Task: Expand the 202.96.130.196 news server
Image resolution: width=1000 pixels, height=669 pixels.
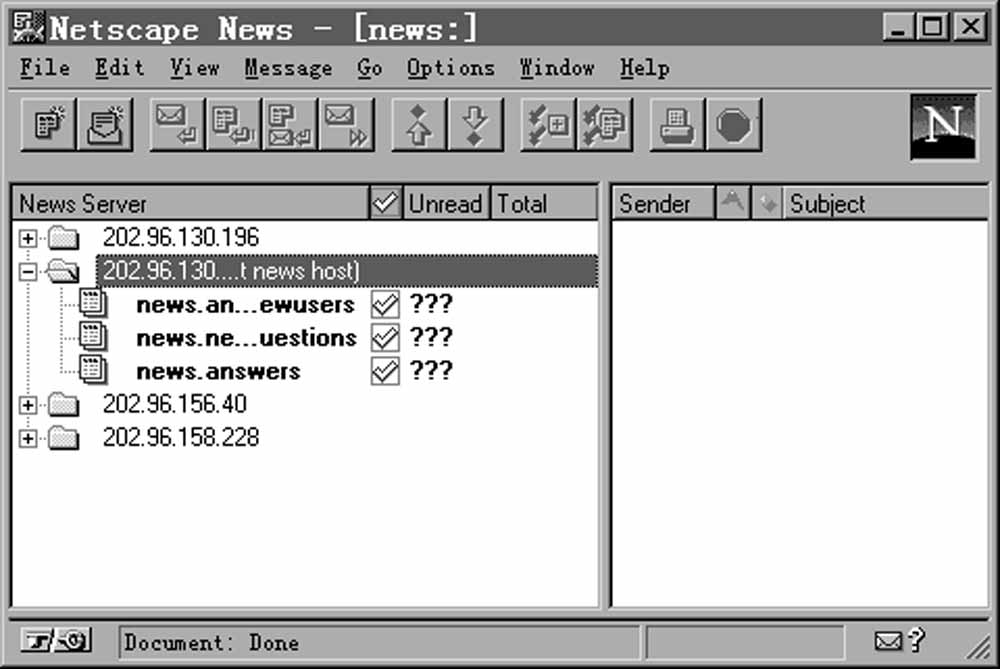Action: coord(27,239)
